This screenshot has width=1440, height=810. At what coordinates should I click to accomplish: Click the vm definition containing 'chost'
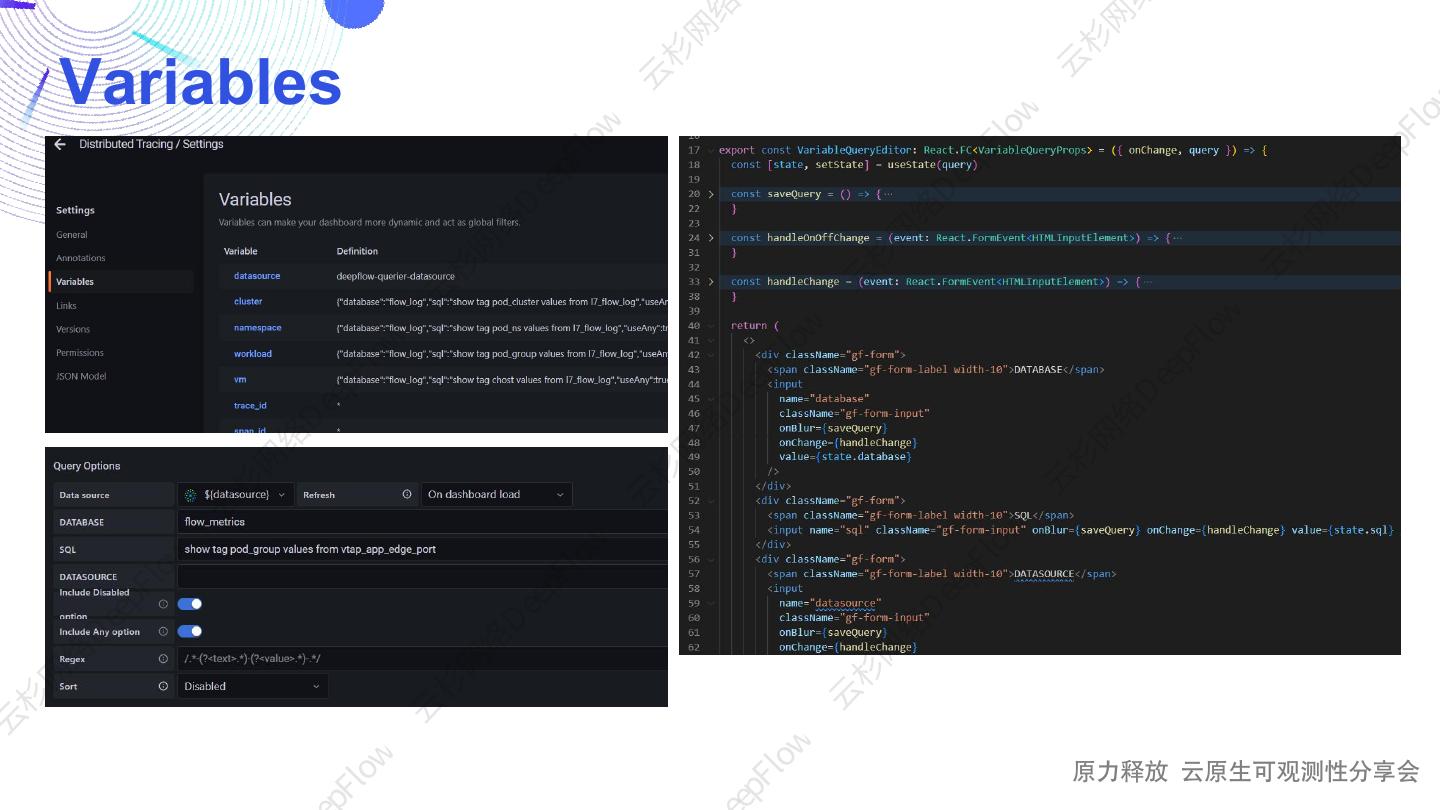502,380
